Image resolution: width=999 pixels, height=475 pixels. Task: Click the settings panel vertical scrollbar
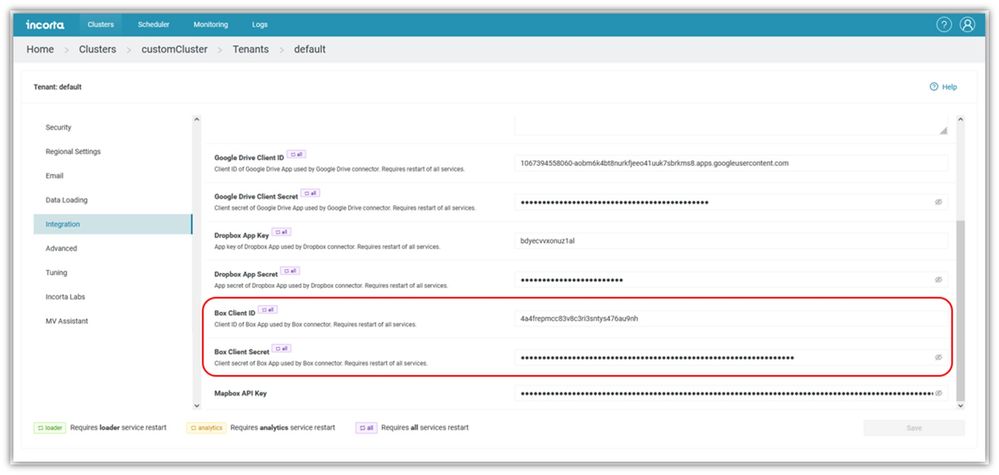point(960,300)
